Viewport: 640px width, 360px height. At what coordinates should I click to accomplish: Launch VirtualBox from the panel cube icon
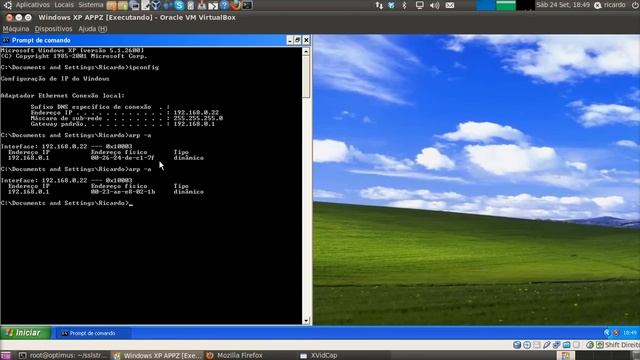tap(156, 5)
